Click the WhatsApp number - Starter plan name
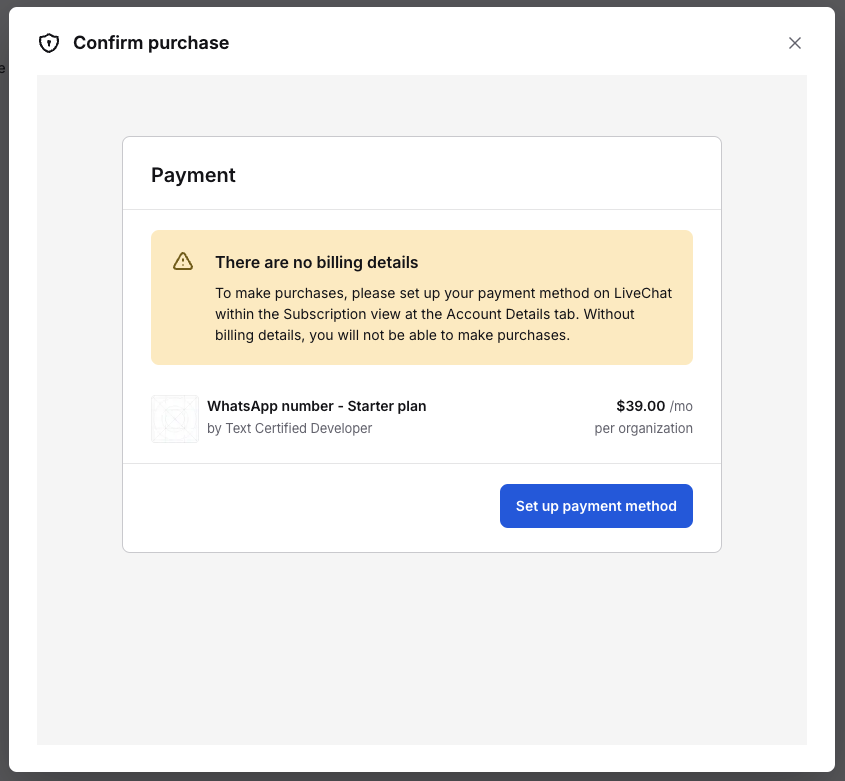The height and width of the screenshot is (781, 845). point(316,406)
